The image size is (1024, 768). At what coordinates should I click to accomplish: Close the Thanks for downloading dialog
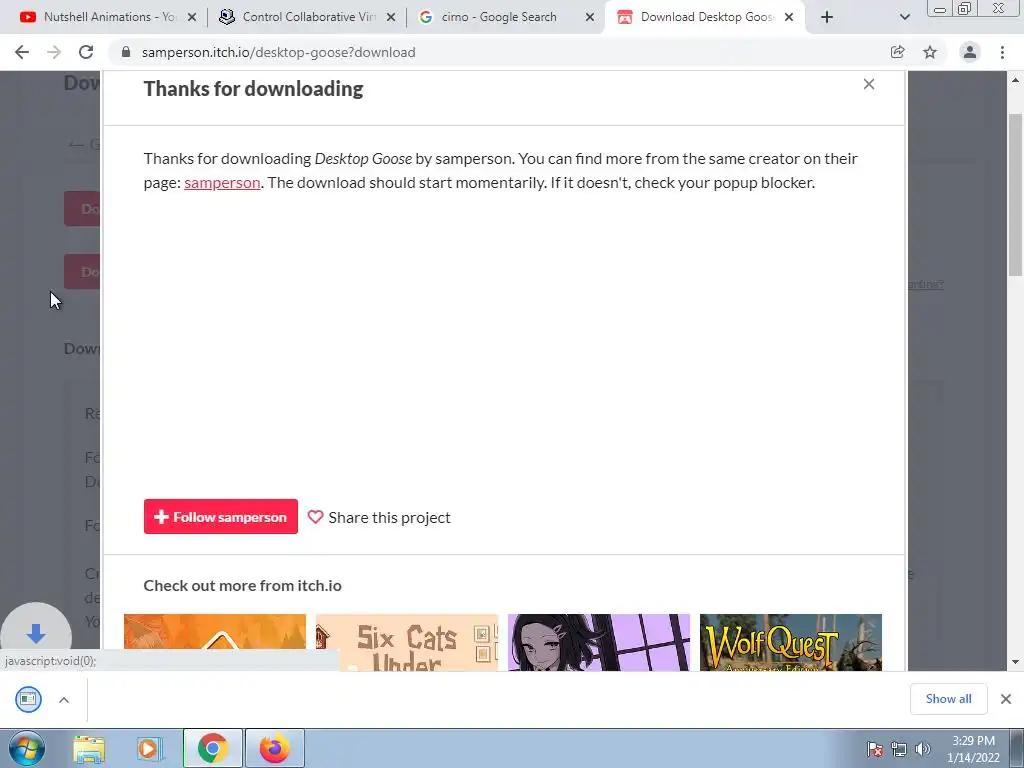(x=869, y=84)
